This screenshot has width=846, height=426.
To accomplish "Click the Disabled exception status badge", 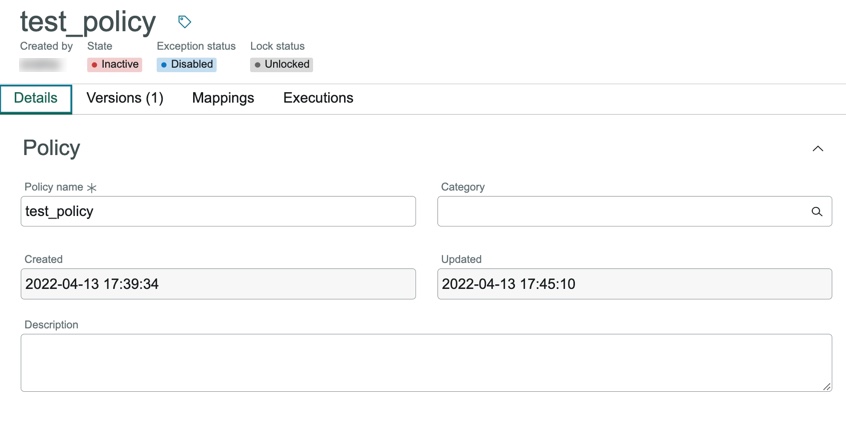I will [x=187, y=65].
